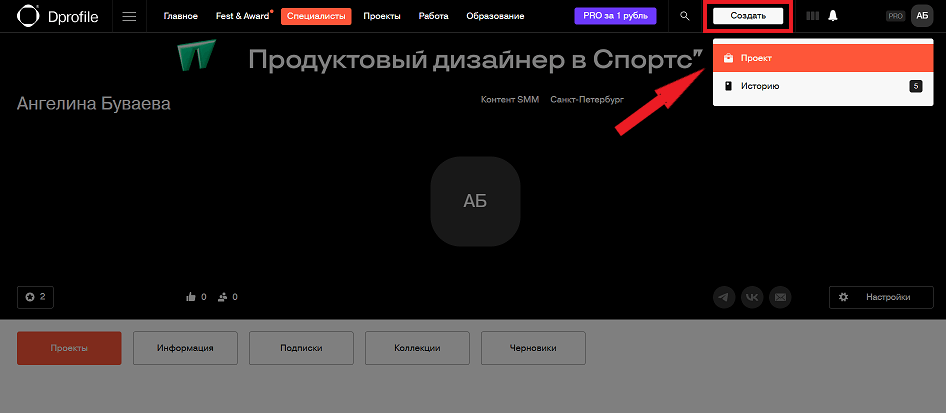Click the green Sports logo banner
Image resolution: width=946 pixels, height=413 pixels.
tap(197, 55)
